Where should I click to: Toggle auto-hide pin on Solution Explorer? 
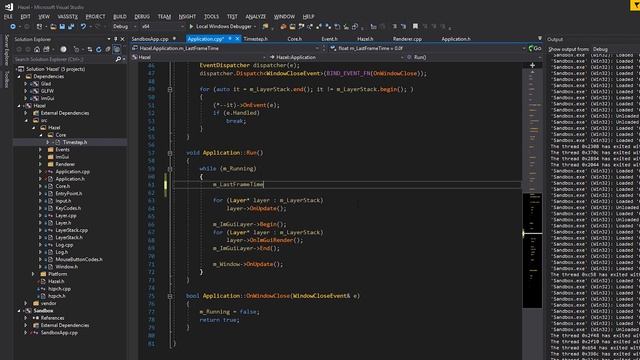[x=116, y=39]
